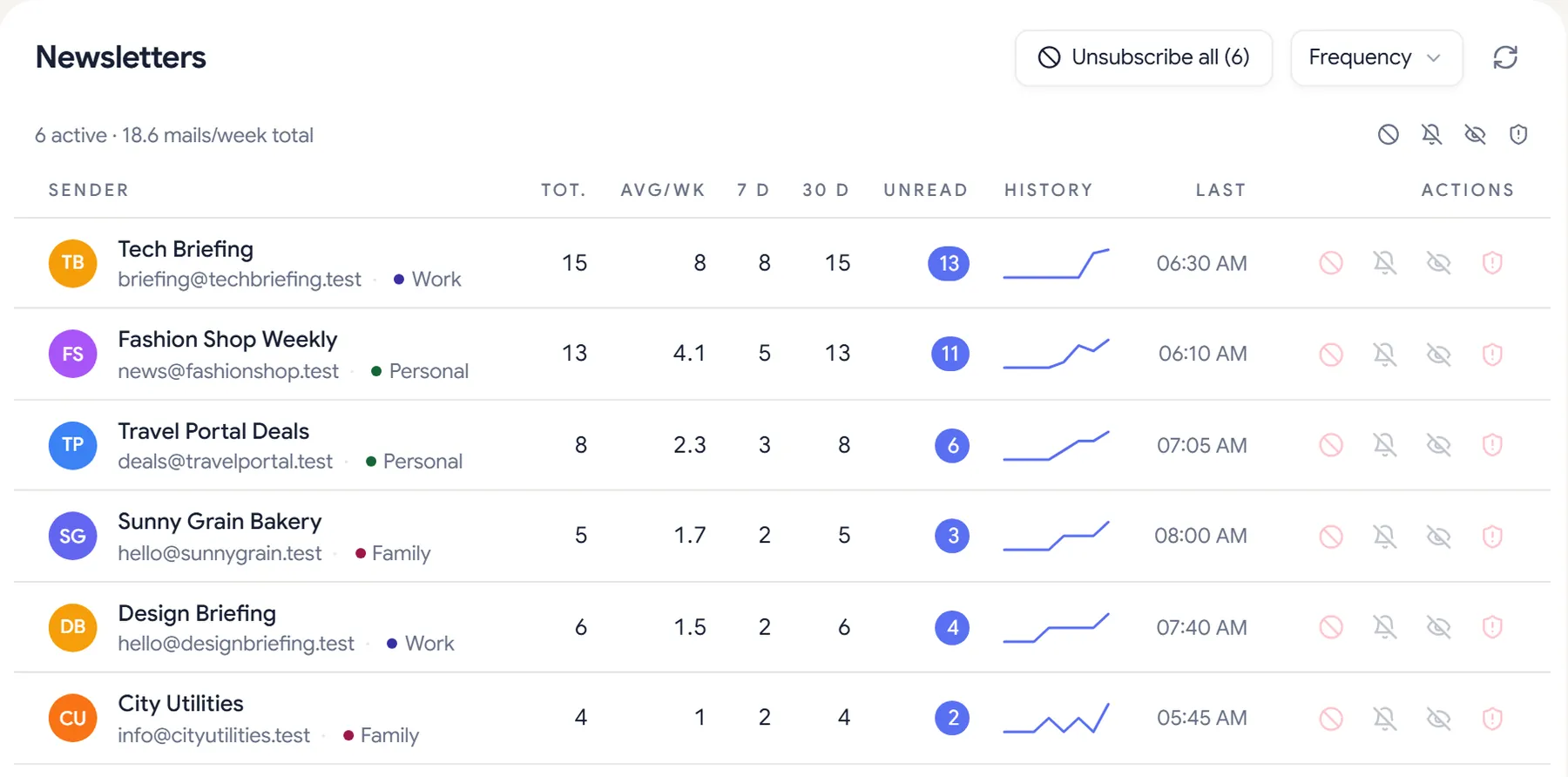The height and width of the screenshot is (777, 1568).
Task: Sort by LAST column header
Action: tap(1220, 190)
